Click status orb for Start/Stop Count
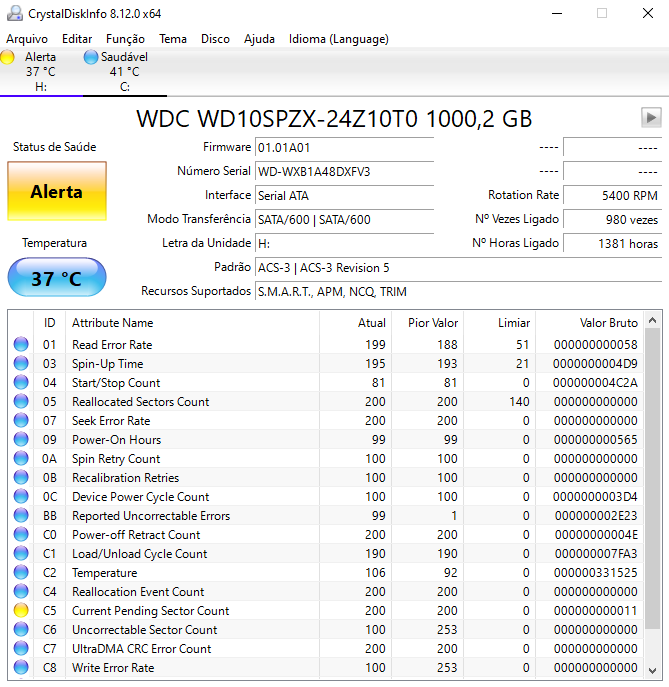Screen dimensions: 669x687 [21, 382]
